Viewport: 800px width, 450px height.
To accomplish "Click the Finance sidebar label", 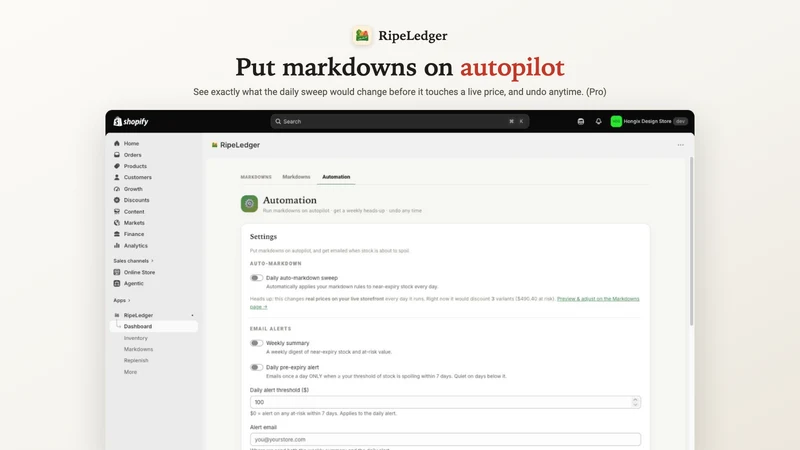I will tap(134, 234).
